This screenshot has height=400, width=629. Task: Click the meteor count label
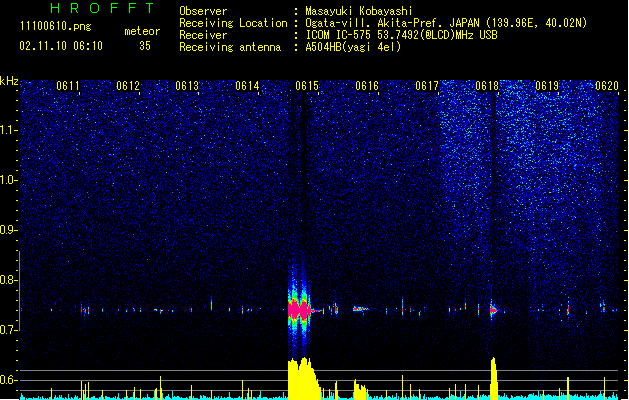pos(142,31)
